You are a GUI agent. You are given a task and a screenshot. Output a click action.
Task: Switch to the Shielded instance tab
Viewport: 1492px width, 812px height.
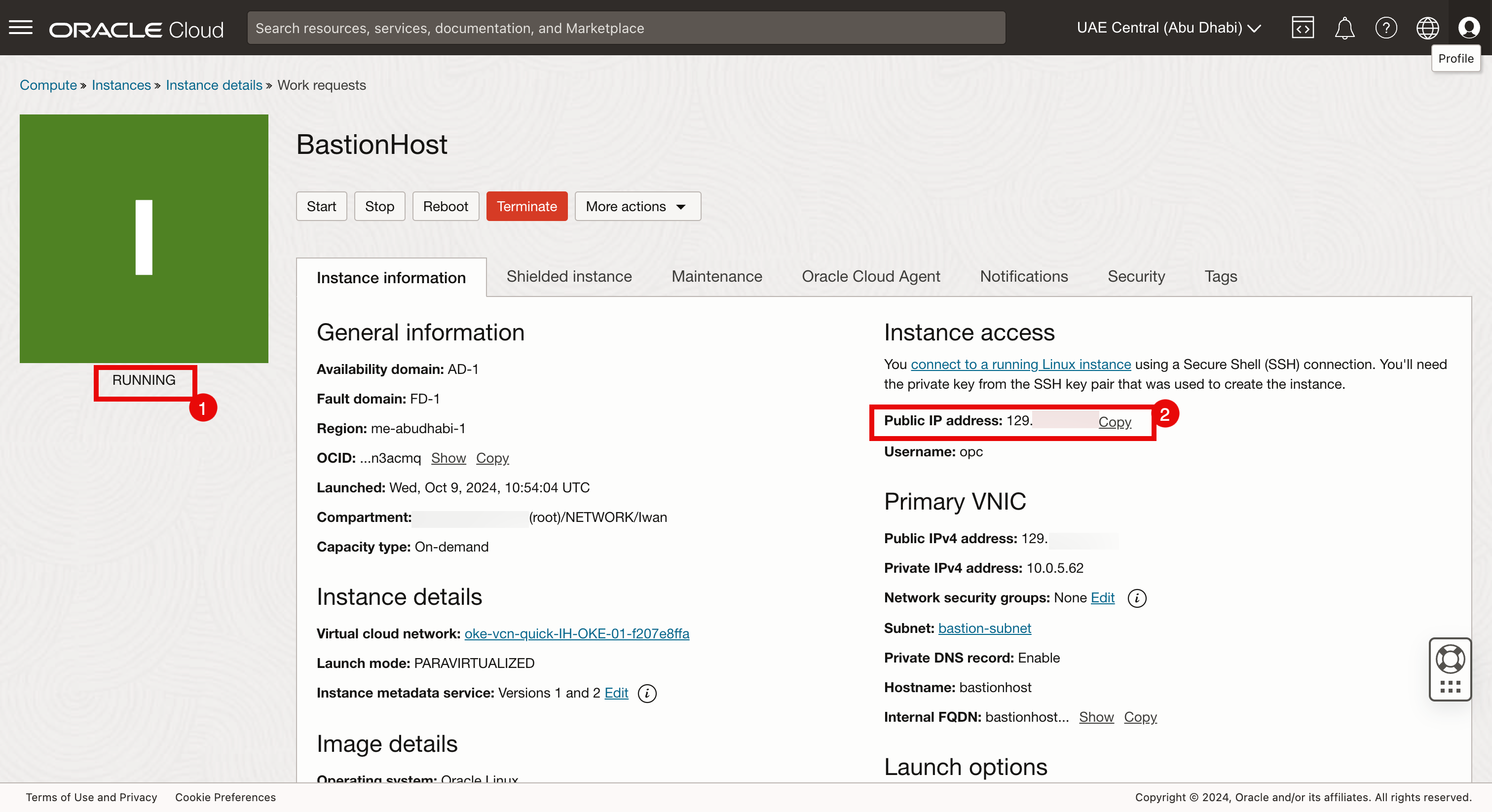569,277
